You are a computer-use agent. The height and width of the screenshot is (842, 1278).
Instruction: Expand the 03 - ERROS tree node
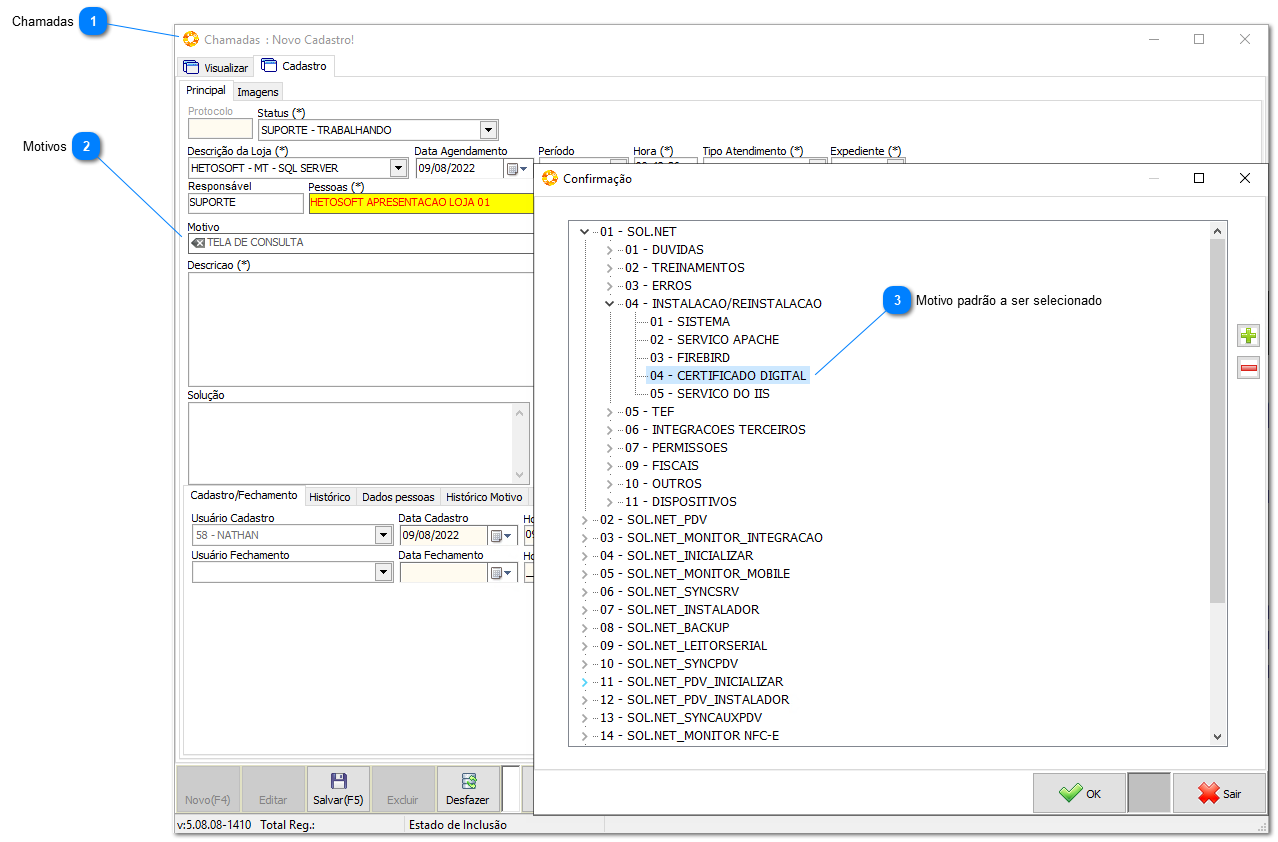click(609, 286)
